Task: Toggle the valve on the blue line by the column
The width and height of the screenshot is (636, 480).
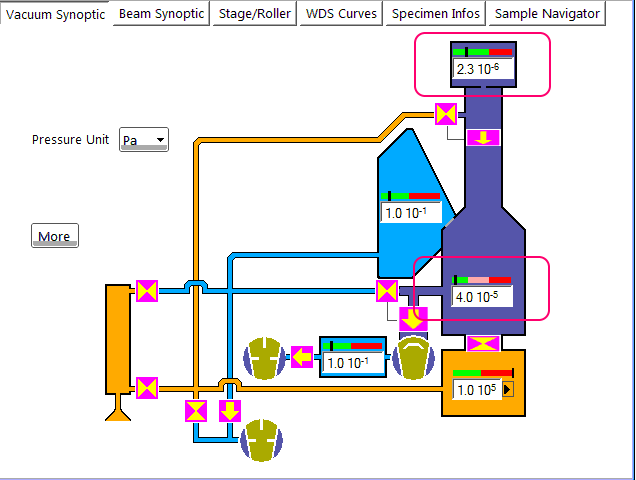Action: tap(386, 291)
